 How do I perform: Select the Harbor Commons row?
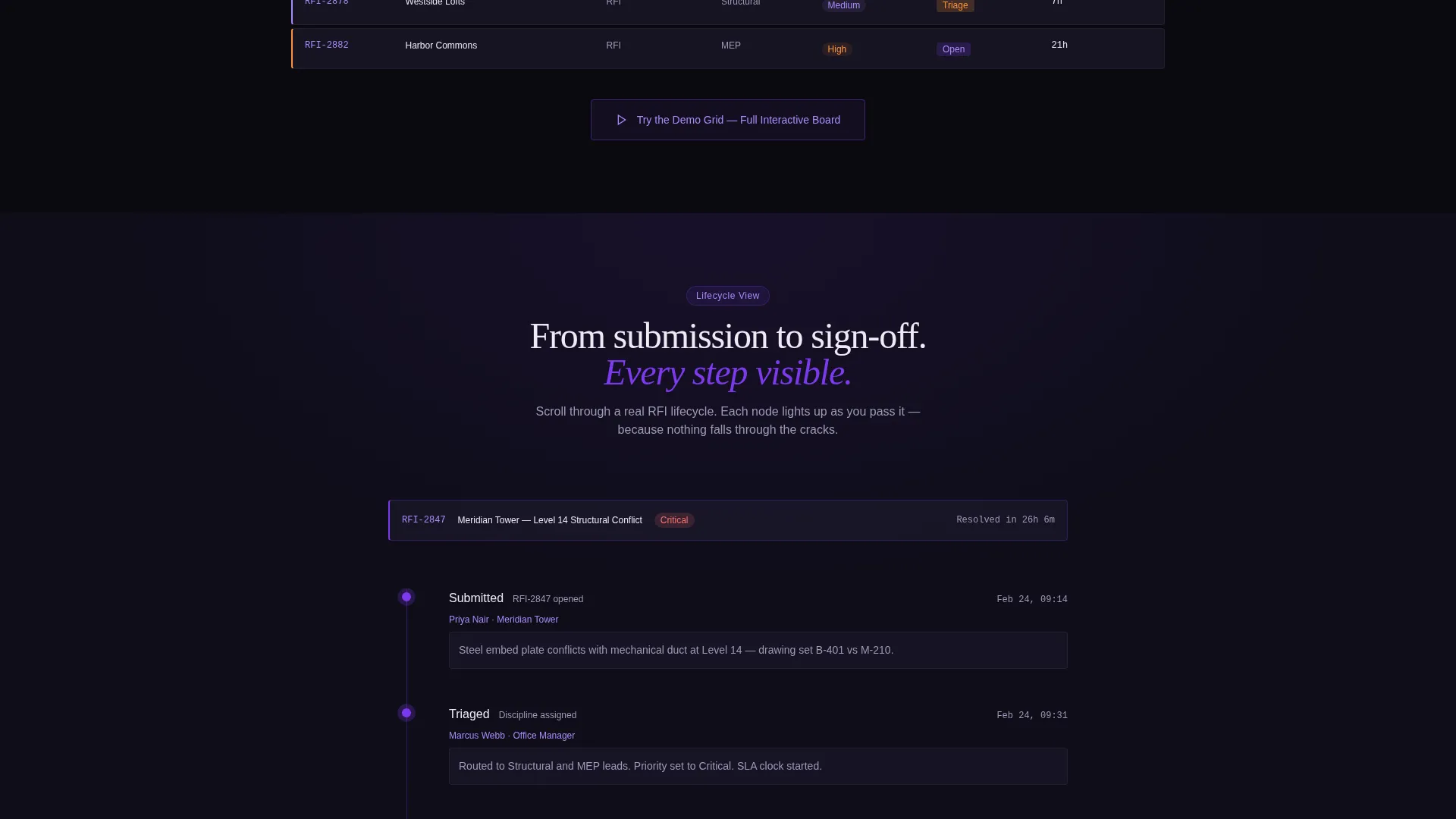(728, 49)
